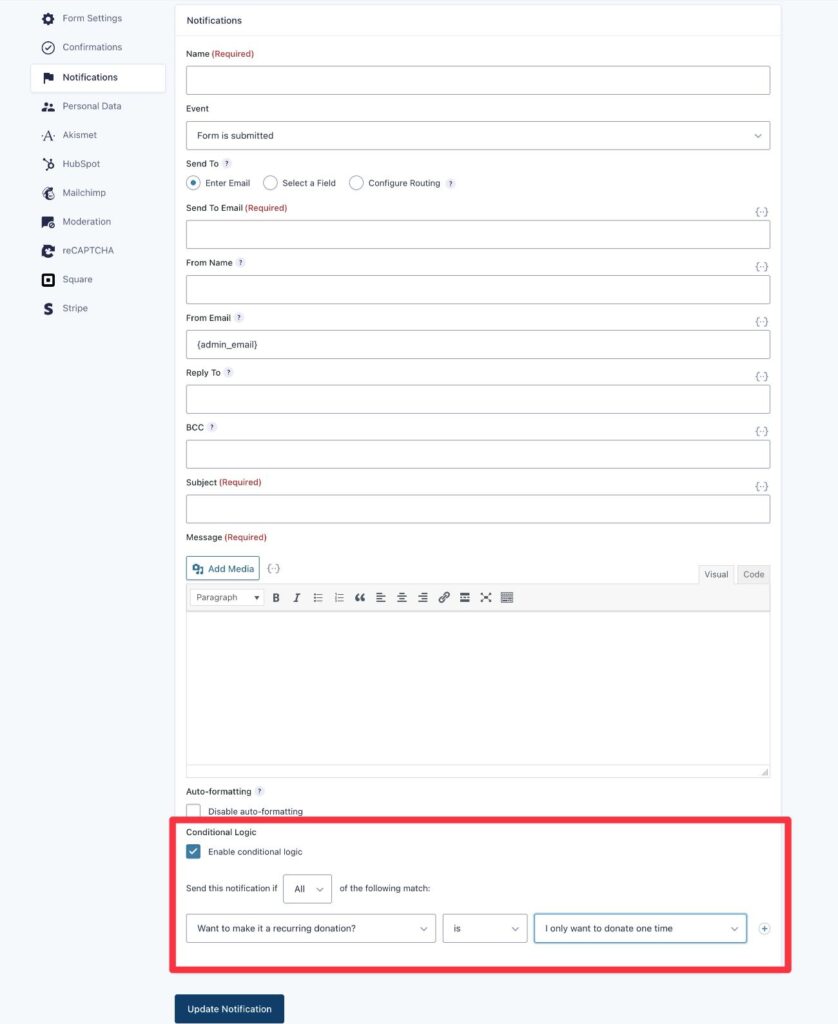Choose the Select a Field radio option
The image size is (838, 1024).
pos(270,183)
